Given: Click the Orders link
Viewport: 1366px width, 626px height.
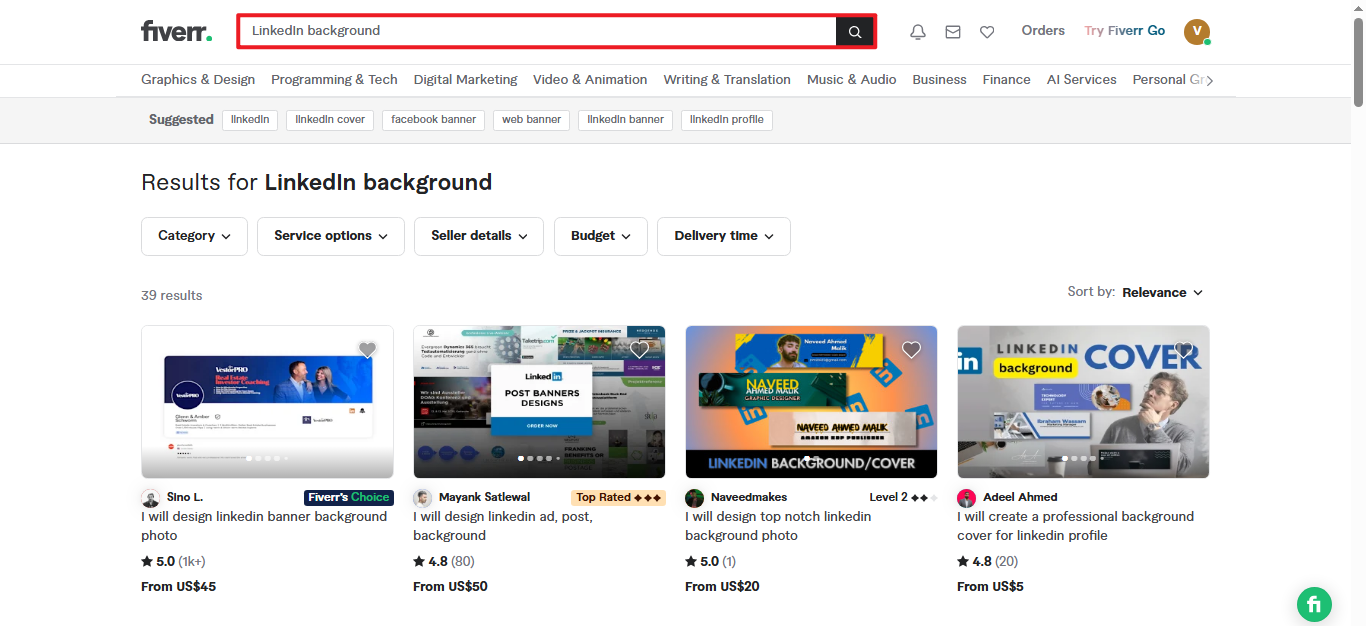Looking at the screenshot, I should tap(1043, 31).
